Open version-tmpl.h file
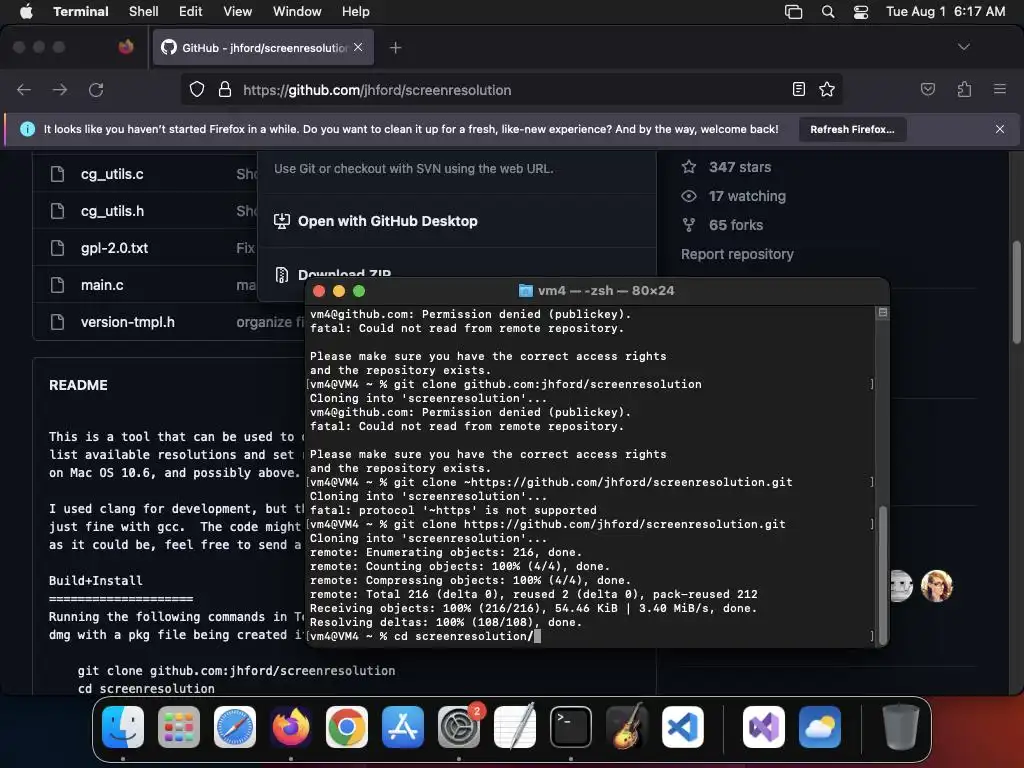 tap(127, 322)
